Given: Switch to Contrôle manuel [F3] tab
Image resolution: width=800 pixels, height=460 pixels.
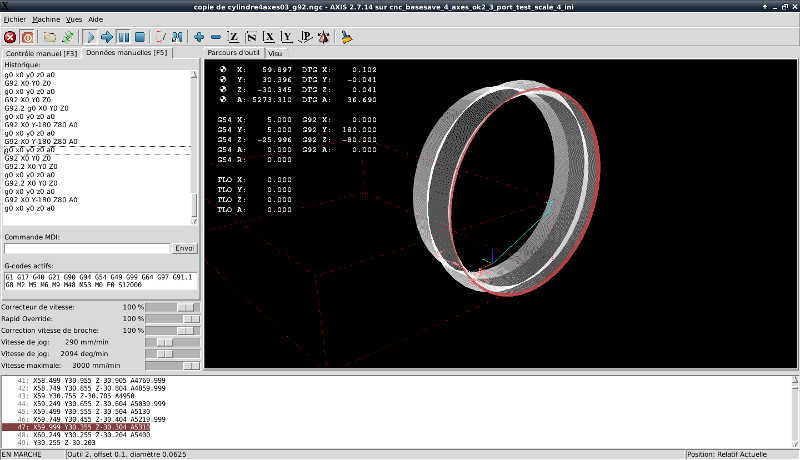Looking at the screenshot, I should 42,52.
